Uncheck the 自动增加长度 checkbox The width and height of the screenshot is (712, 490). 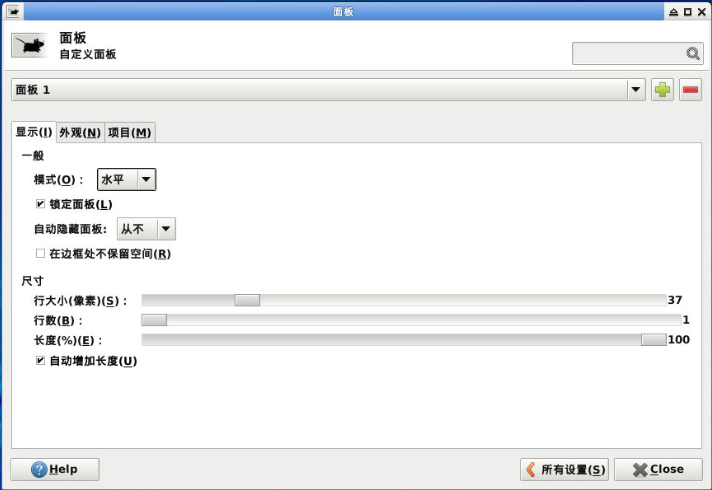(x=41, y=360)
